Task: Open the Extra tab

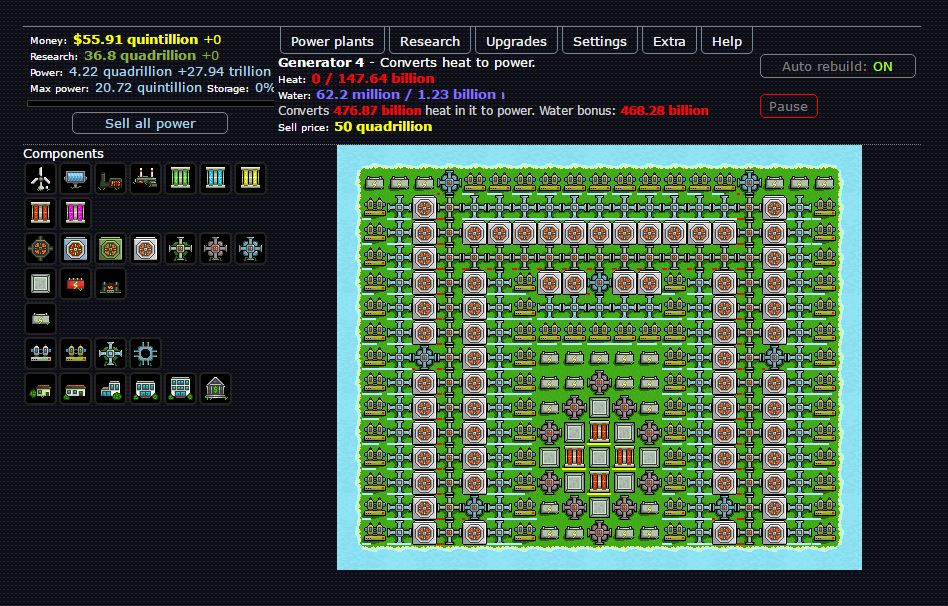Action: [669, 41]
